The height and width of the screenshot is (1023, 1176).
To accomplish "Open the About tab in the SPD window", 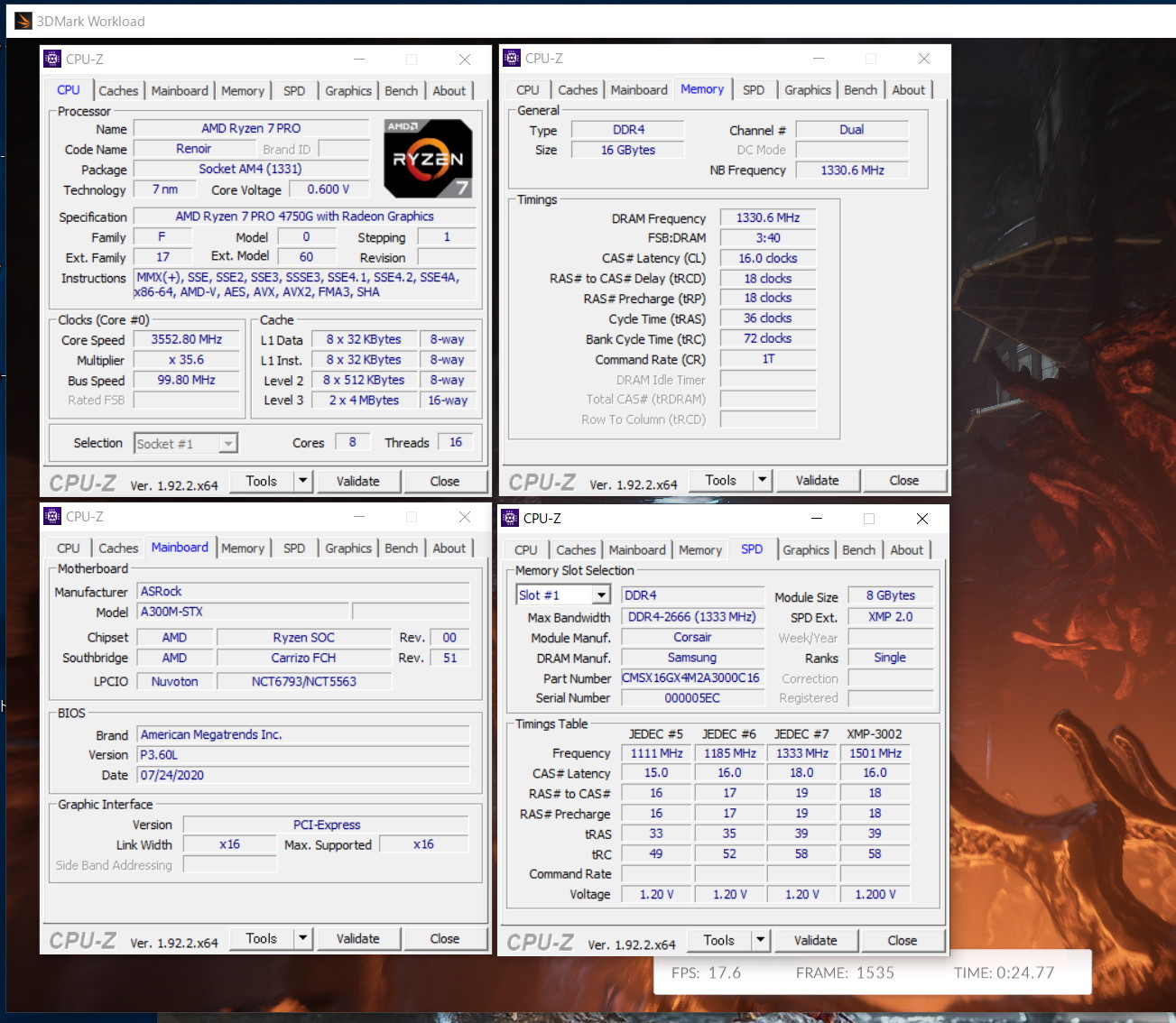I will coord(906,550).
